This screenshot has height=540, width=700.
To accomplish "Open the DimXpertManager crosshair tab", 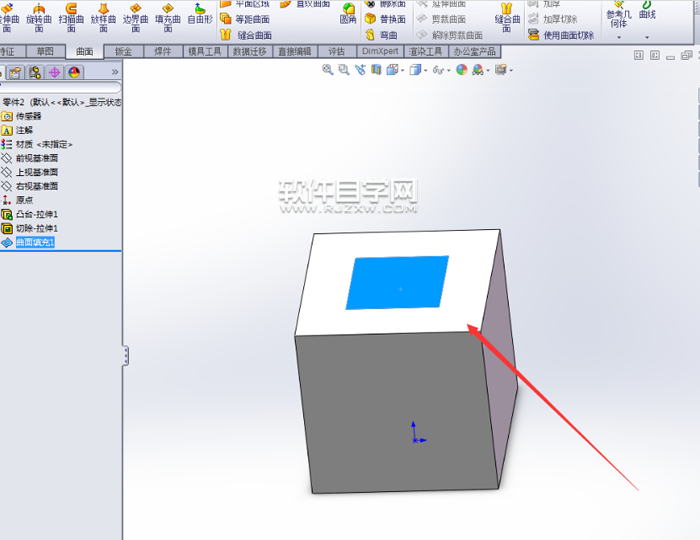I will [x=54, y=72].
